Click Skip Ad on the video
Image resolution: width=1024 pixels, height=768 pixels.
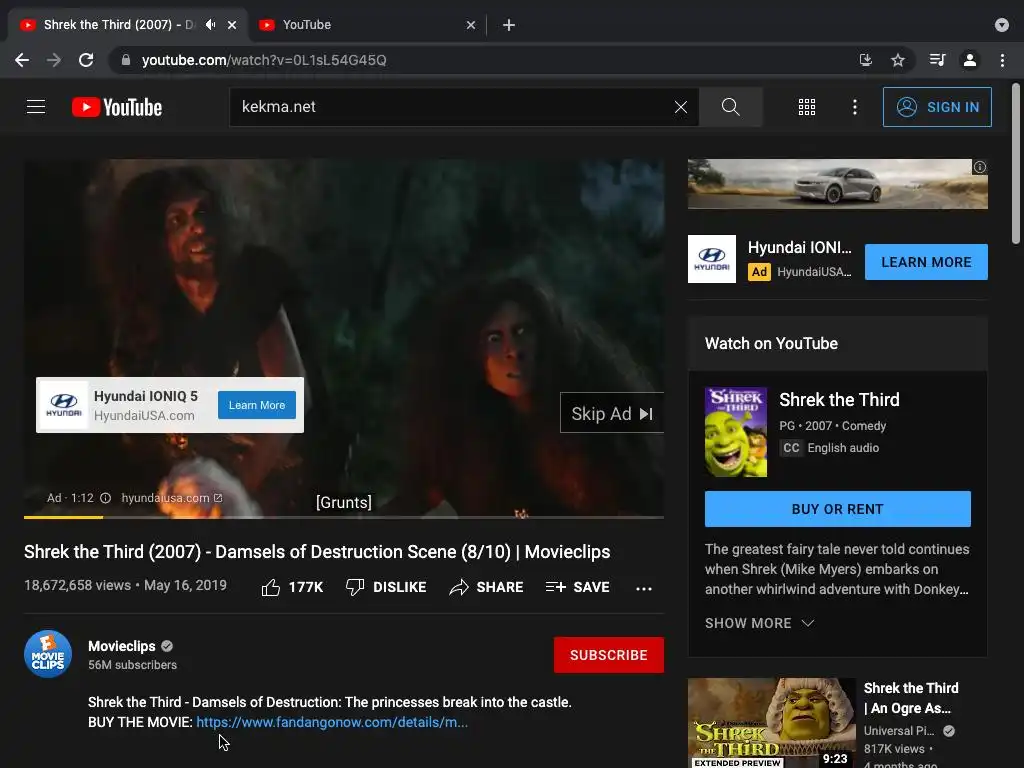tap(612, 413)
